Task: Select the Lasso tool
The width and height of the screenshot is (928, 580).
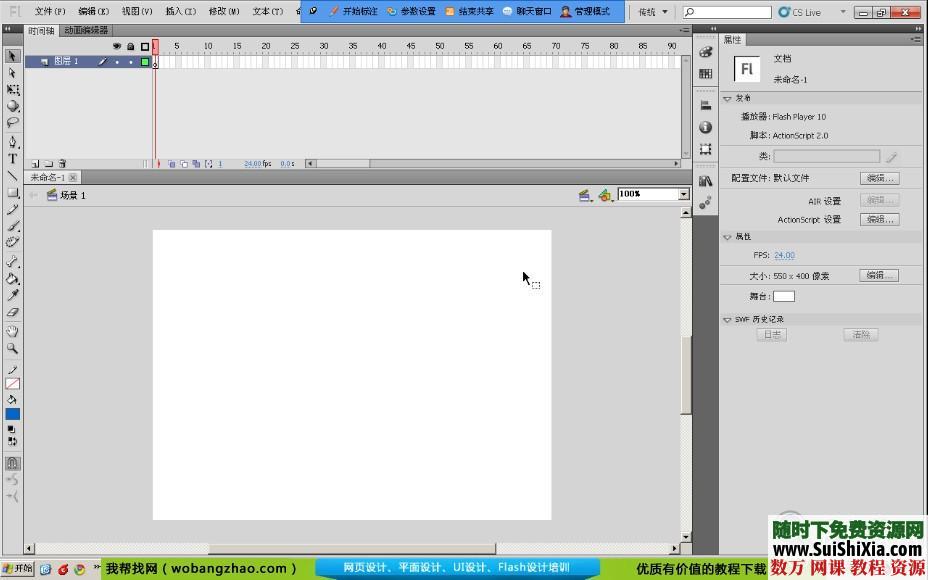Action: tap(13, 123)
